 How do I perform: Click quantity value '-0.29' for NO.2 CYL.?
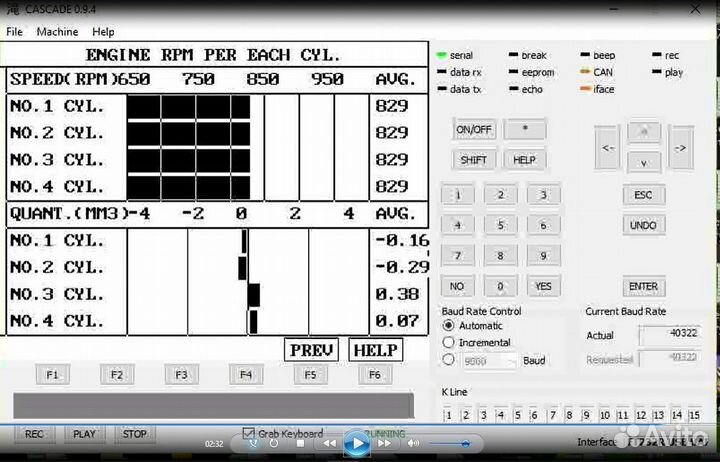402,267
